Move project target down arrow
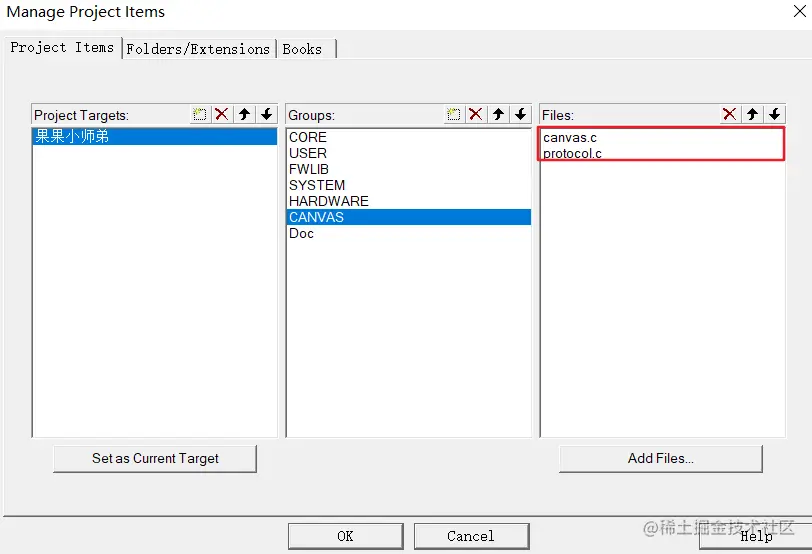The image size is (812, 554). point(267,114)
